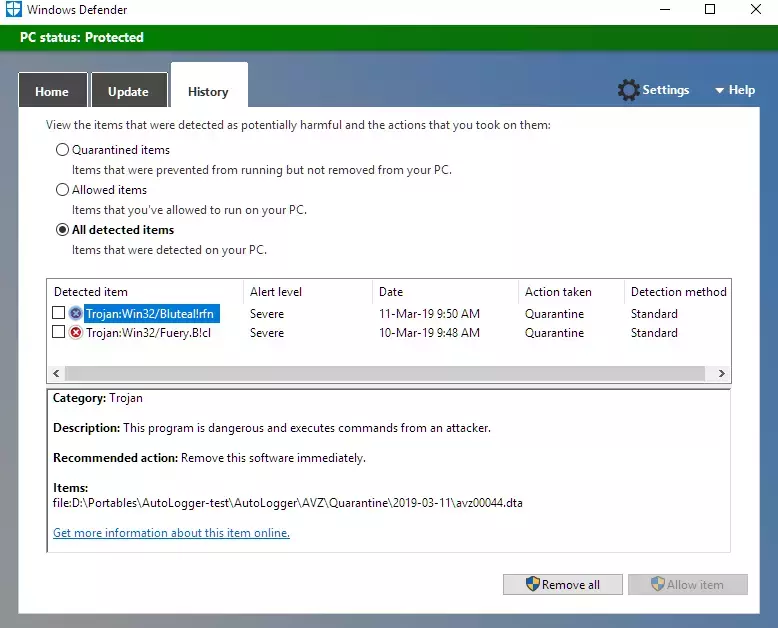Image resolution: width=778 pixels, height=628 pixels.
Task: Select the Trojan:Win32/Bluteal!rfn row name
Action: point(150,314)
